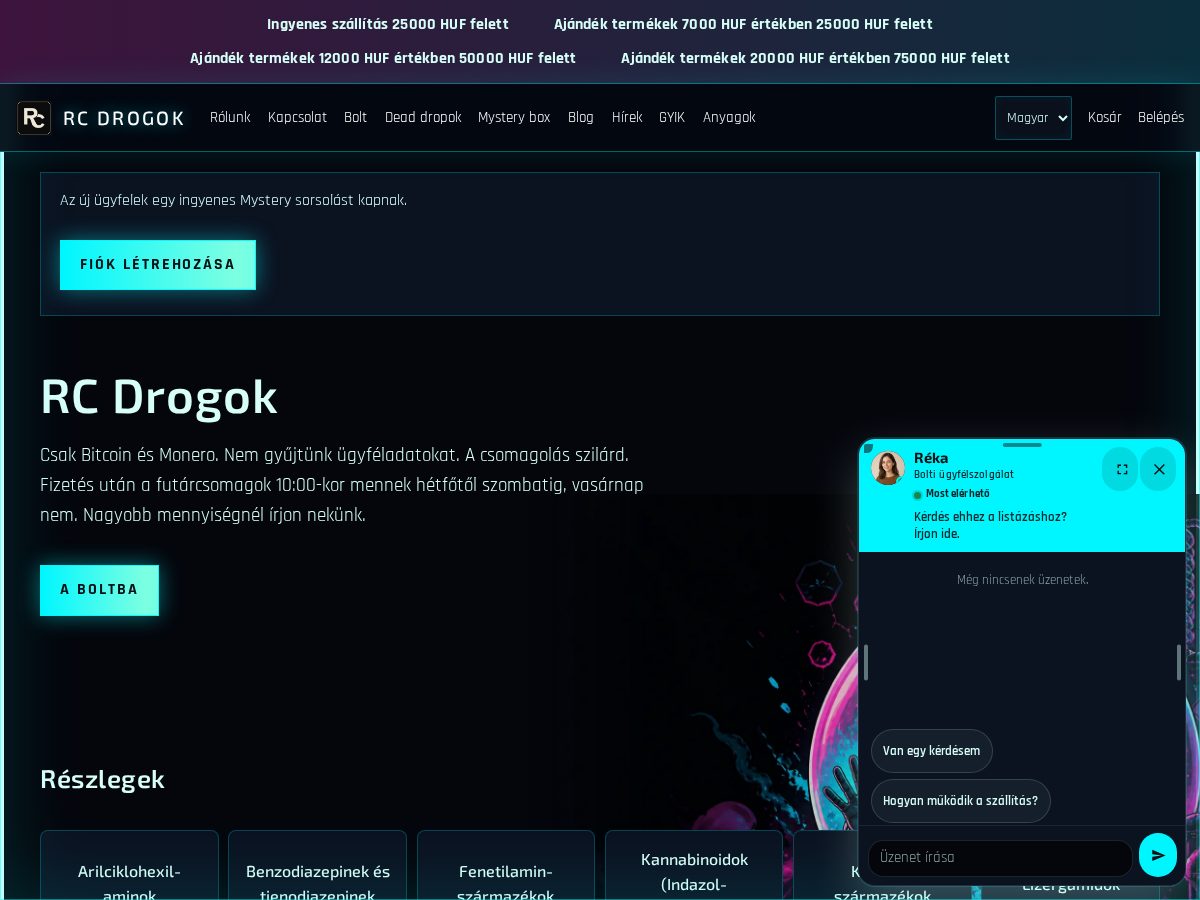Image resolution: width=1200 pixels, height=900 pixels.
Task: Click the chat panel drag handle bar
Action: (1022, 445)
